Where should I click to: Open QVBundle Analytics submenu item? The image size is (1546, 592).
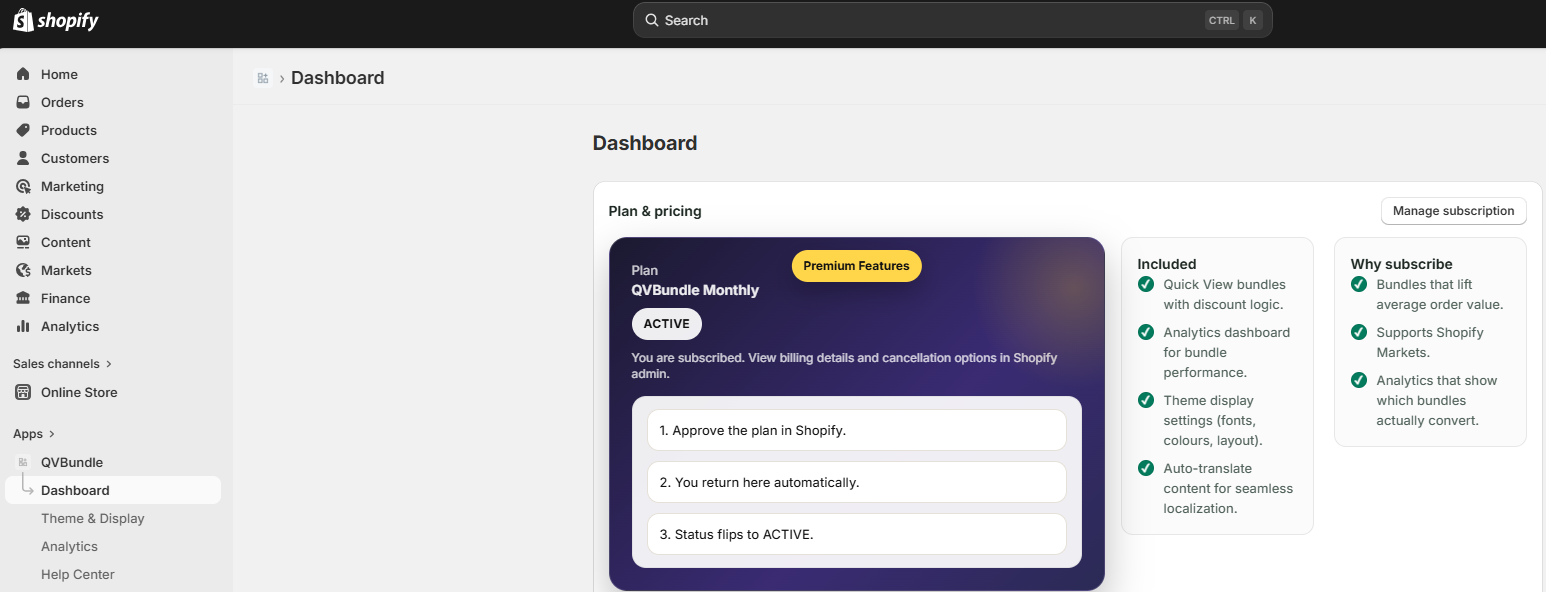coord(69,546)
